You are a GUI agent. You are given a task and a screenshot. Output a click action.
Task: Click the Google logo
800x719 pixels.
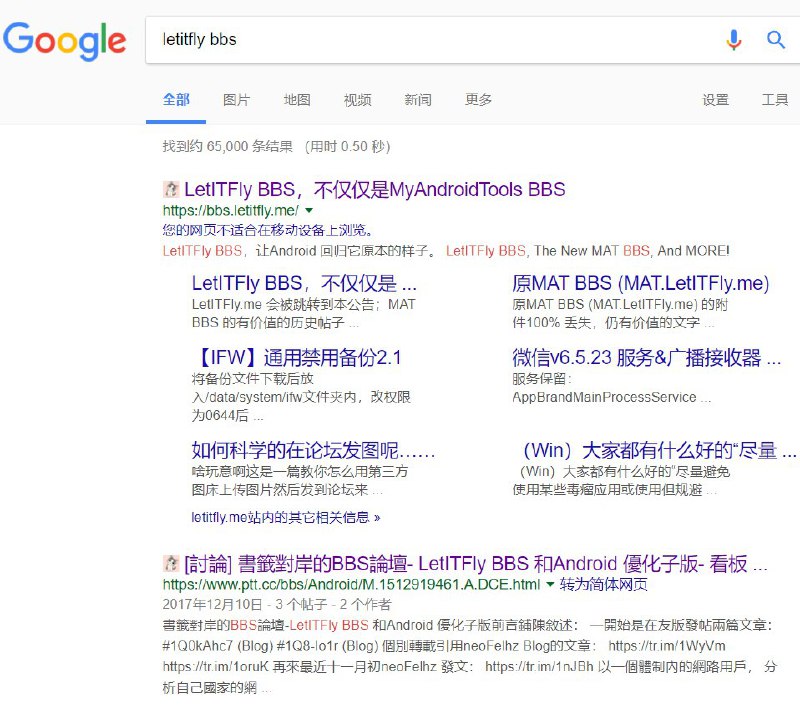coord(64,41)
